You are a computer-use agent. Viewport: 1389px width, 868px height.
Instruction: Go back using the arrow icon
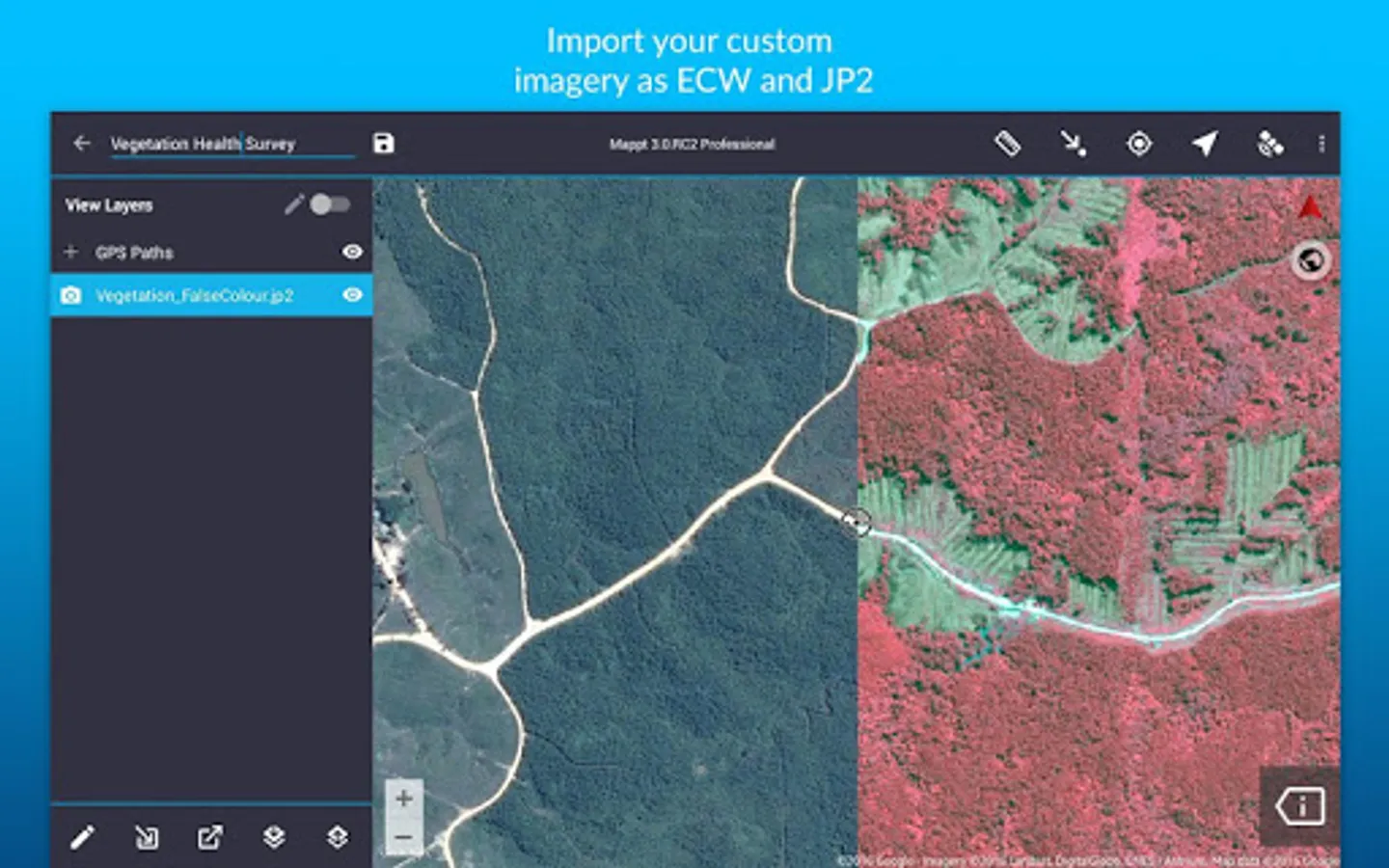pos(82,144)
